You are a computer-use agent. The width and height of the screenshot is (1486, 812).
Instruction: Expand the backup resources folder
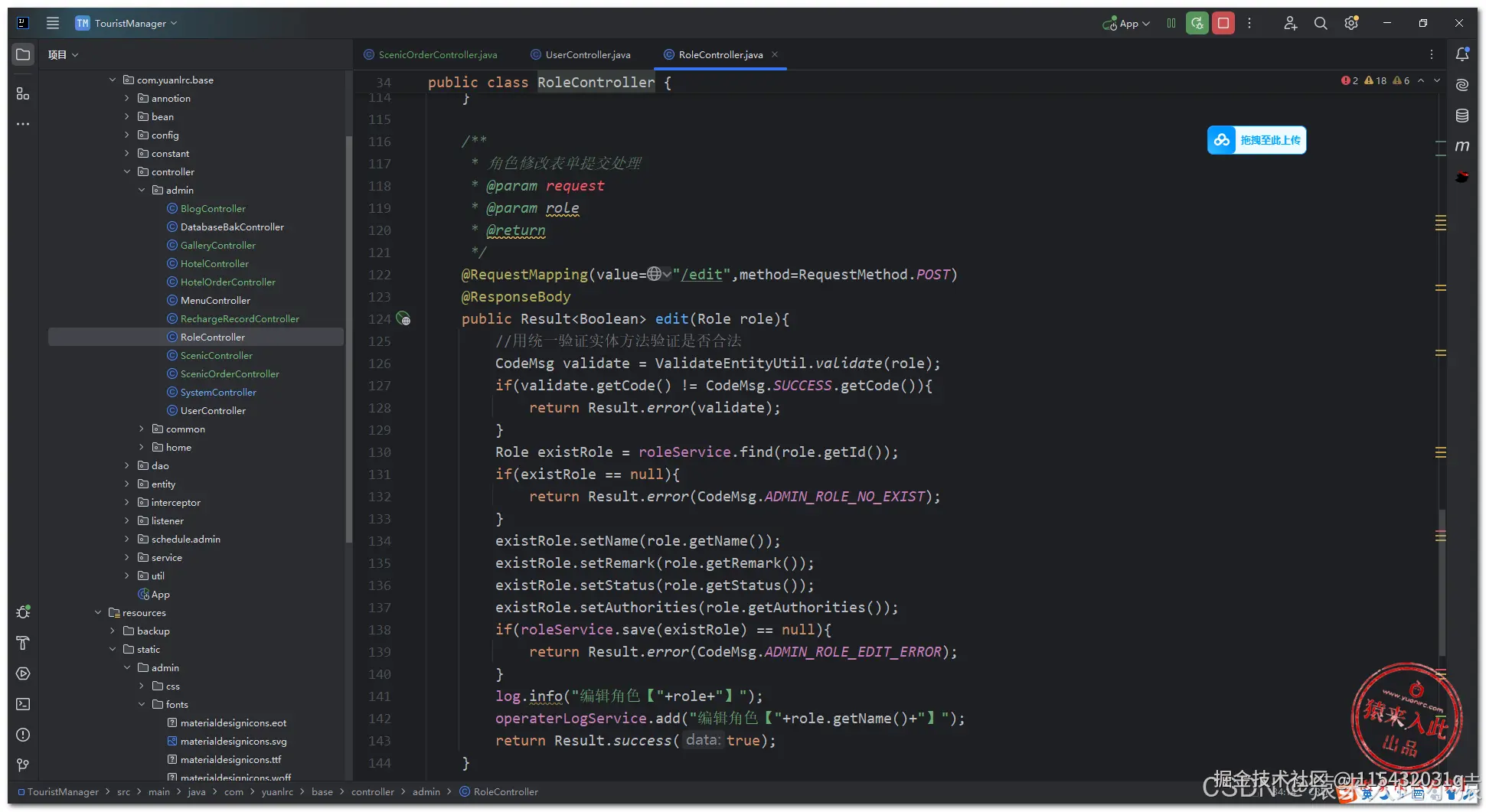(x=113, y=631)
